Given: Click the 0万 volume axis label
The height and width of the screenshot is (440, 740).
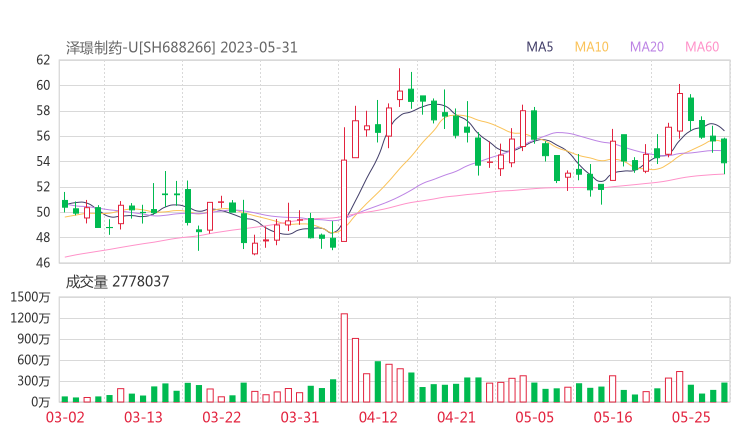Looking at the screenshot, I should pyautogui.click(x=41, y=402).
